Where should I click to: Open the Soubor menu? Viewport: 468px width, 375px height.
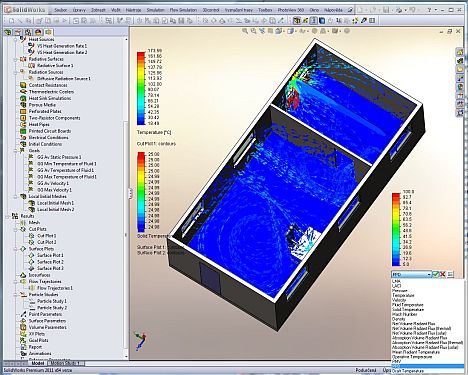click(x=60, y=10)
